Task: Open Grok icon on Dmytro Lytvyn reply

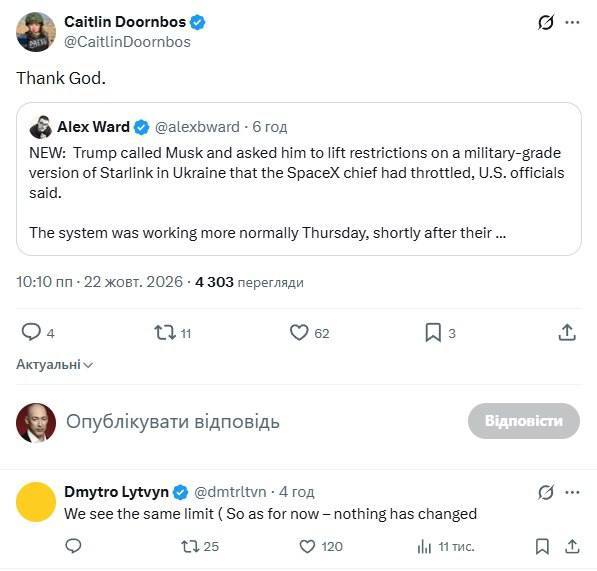Action: click(x=546, y=492)
